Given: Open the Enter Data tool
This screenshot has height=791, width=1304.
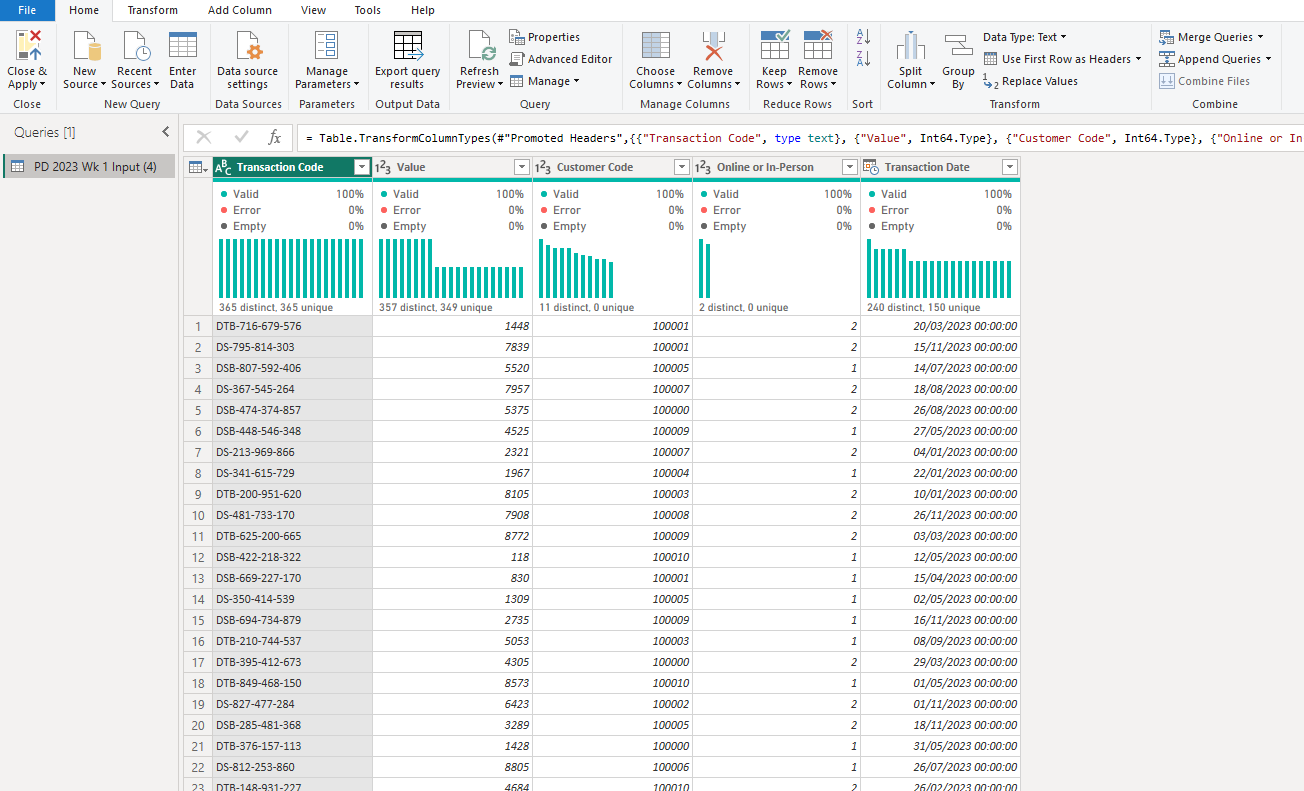Looking at the screenshot, I should click(x=182, y=47).
